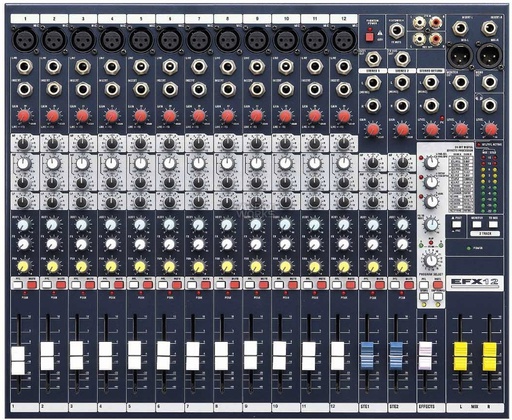
Task: Select the XLR mic input on channel 4
Action: (x=112, y=39)
